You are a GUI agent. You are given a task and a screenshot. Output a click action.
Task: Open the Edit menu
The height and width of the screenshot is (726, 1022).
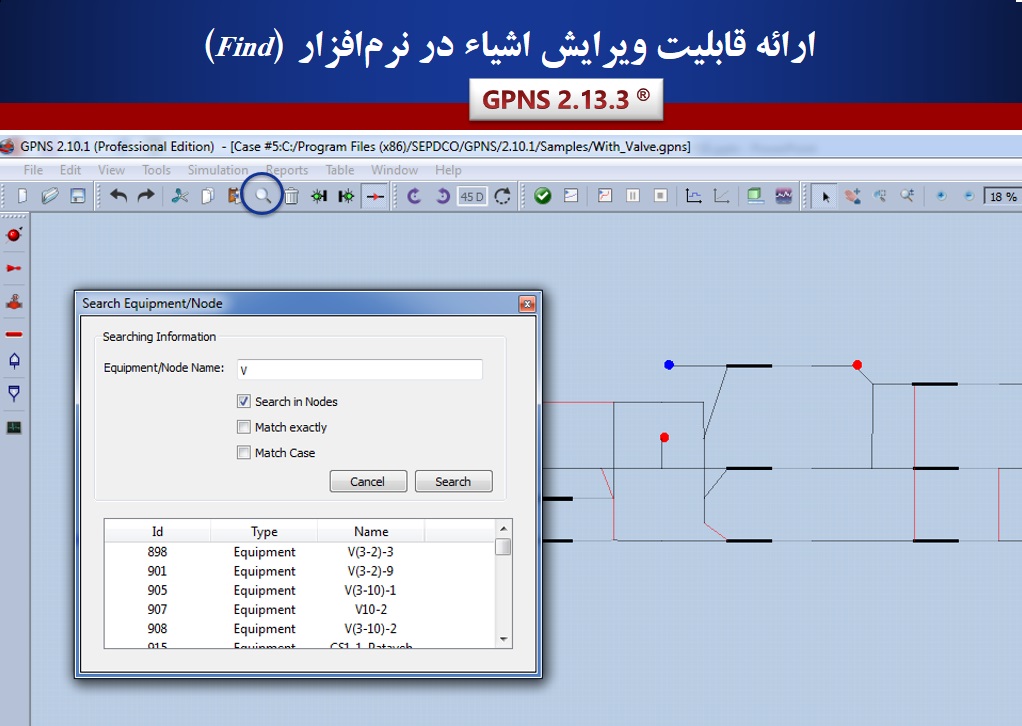[70, 170]
